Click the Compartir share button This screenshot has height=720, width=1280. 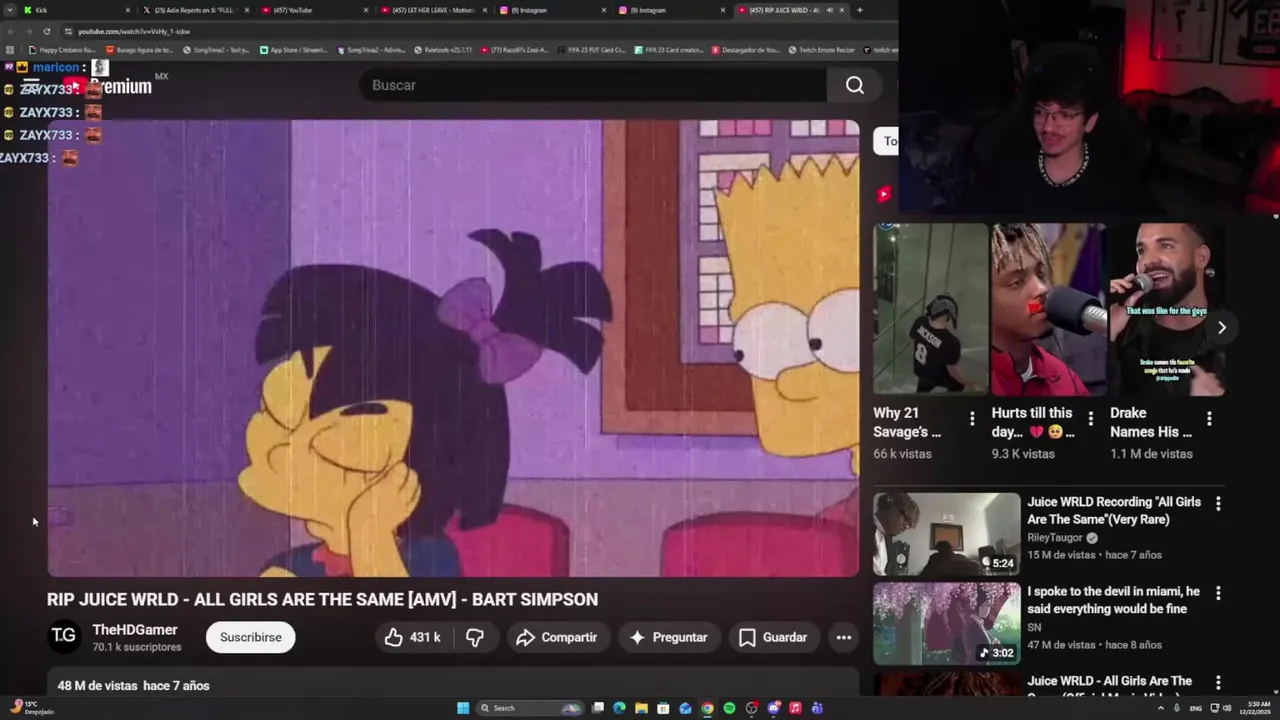click(557, 637)
